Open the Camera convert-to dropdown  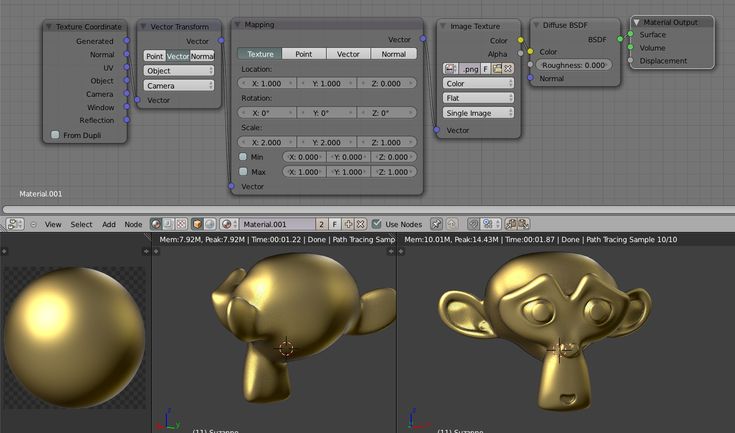[179, 86]
